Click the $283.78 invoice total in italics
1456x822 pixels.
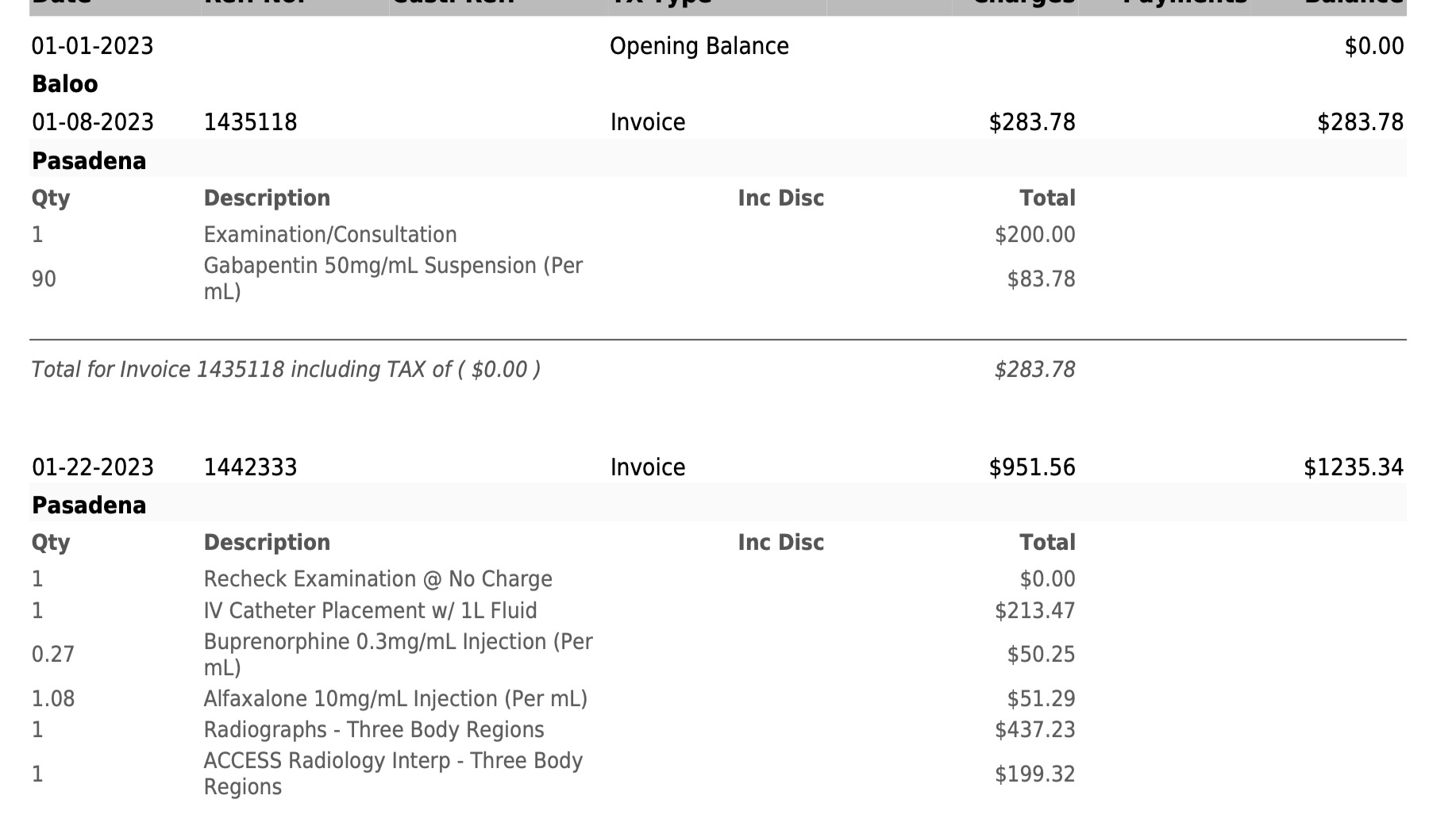(x=1034, y=370)
